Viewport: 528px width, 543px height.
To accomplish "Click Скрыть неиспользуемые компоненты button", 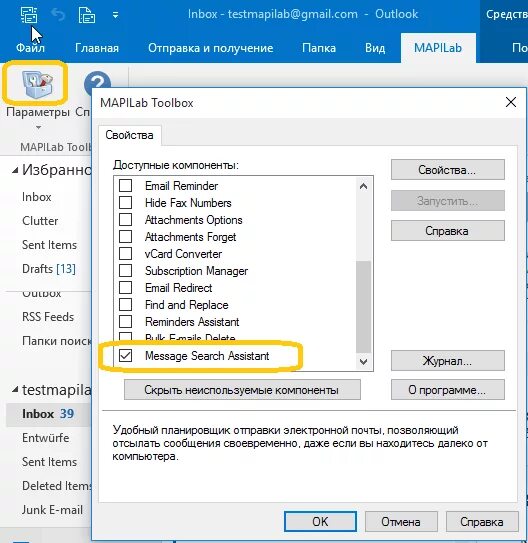I will tap(242, 390).
